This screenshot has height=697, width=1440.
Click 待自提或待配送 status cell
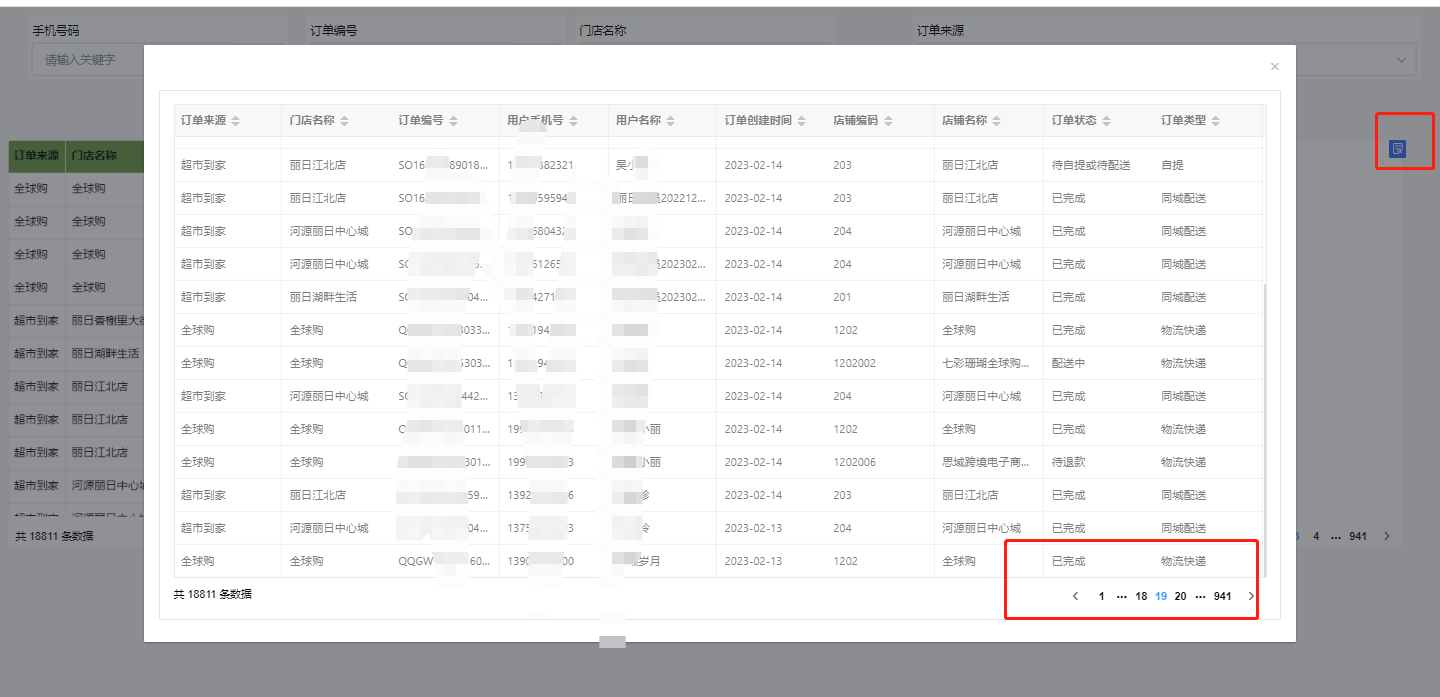(1091, 165)
